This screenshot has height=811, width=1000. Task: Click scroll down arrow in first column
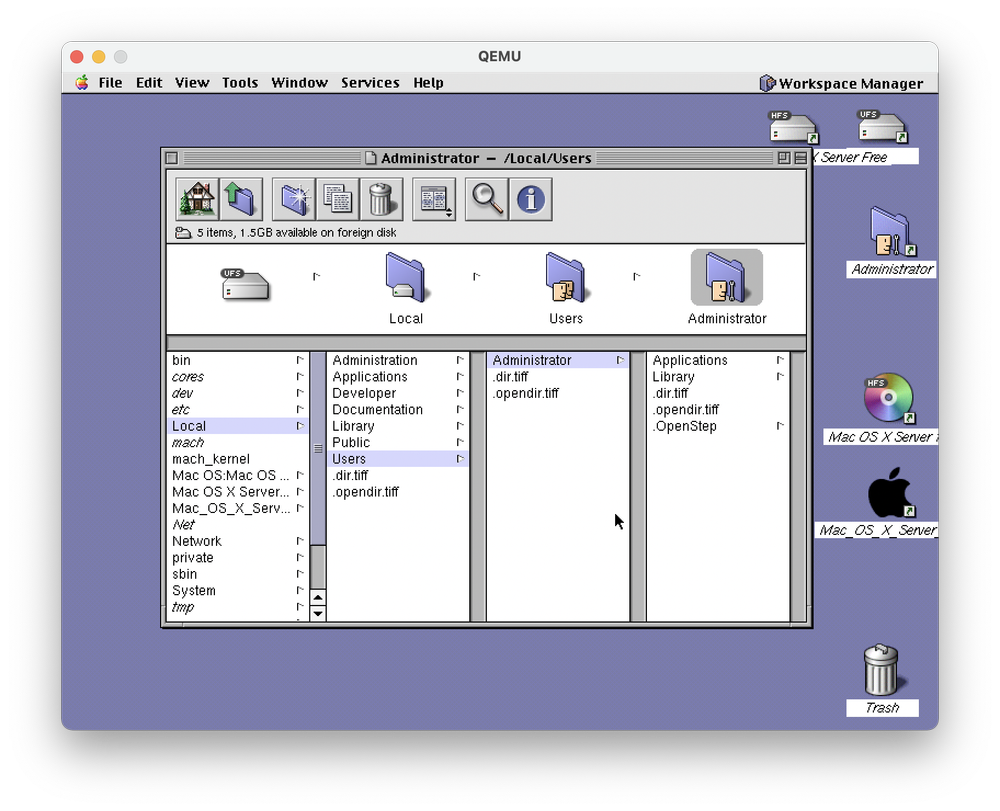point(318,614)
